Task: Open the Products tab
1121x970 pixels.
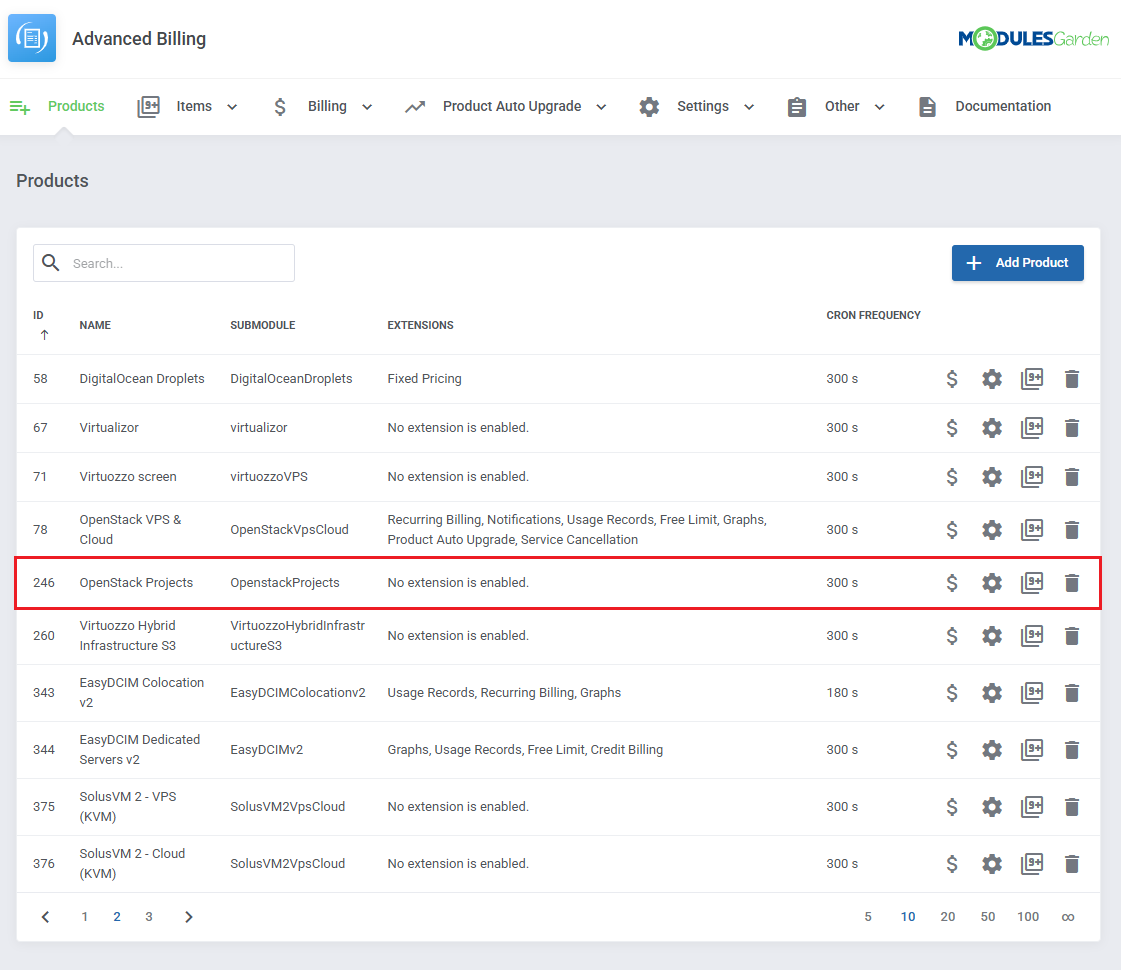Action: point(57,107)
